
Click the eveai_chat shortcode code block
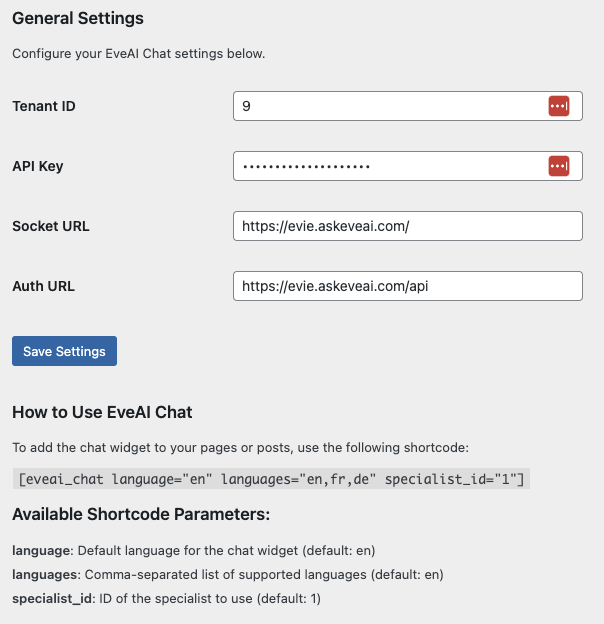[270, 479]
